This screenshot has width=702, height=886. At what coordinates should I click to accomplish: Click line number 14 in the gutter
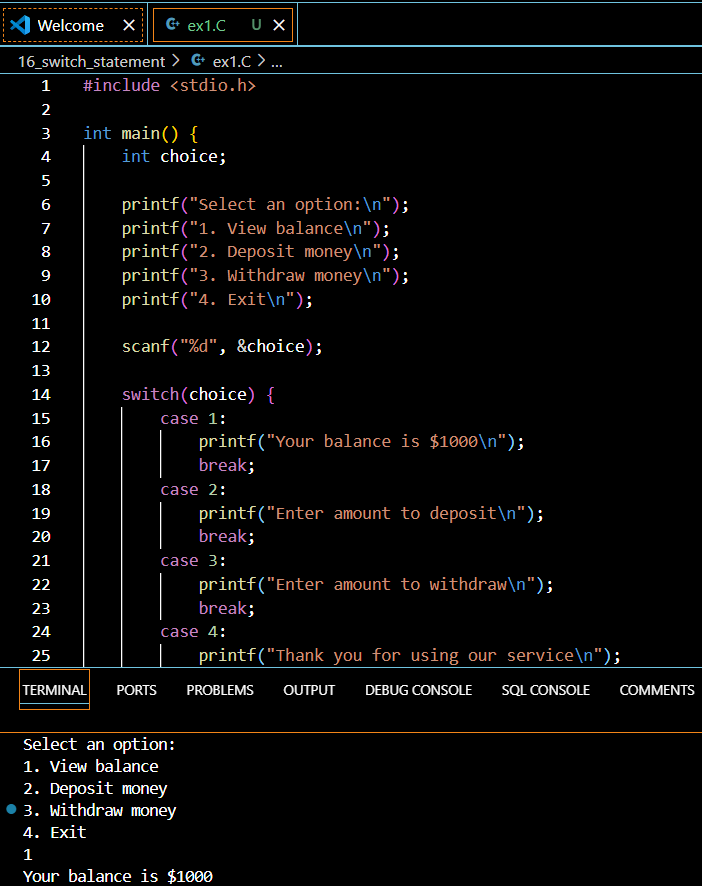point(41,395)
